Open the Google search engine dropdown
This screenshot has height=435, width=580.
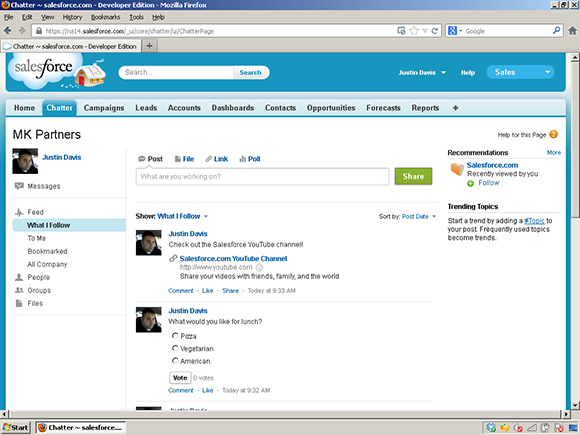461,31
